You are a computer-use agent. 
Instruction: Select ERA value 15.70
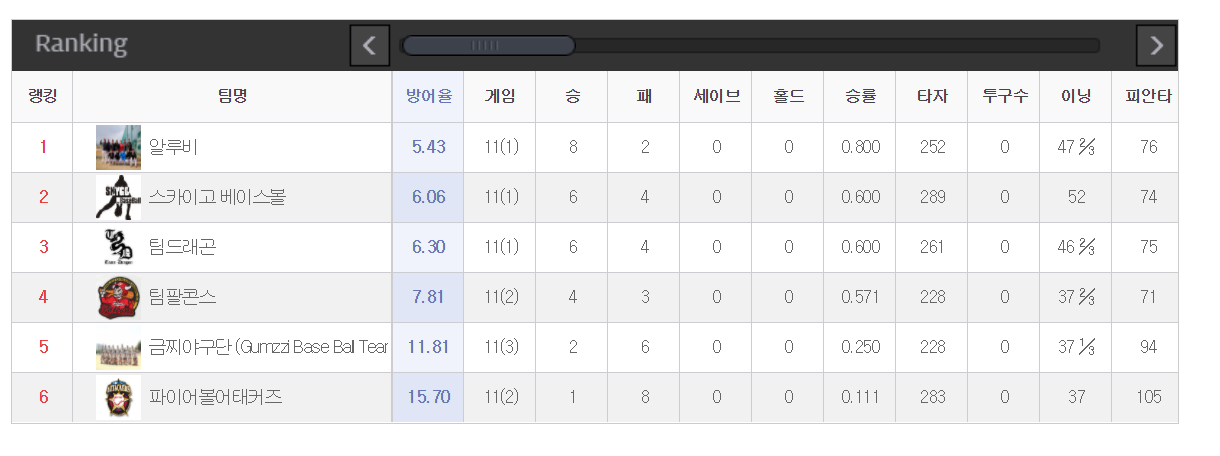(x=428, y=397)
